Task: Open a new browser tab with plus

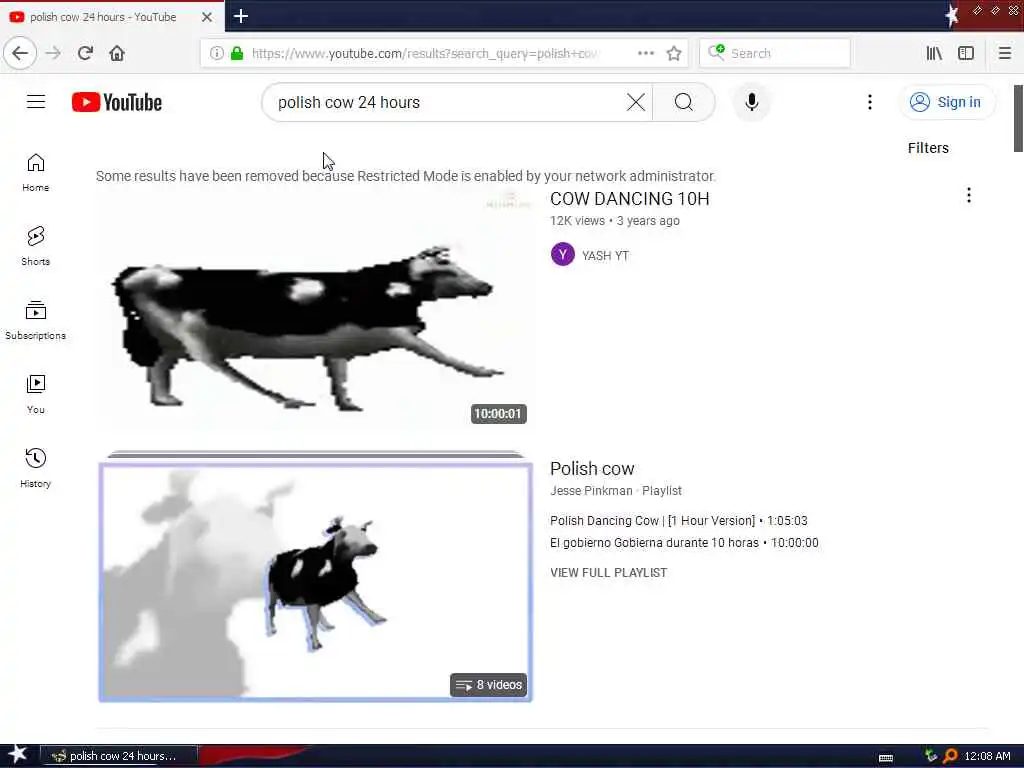Action: (240, 16)
